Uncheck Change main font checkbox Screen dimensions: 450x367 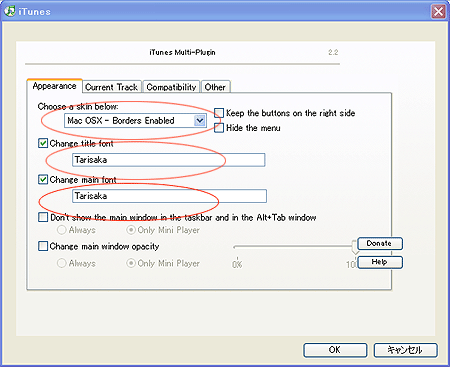pos(43,180)
